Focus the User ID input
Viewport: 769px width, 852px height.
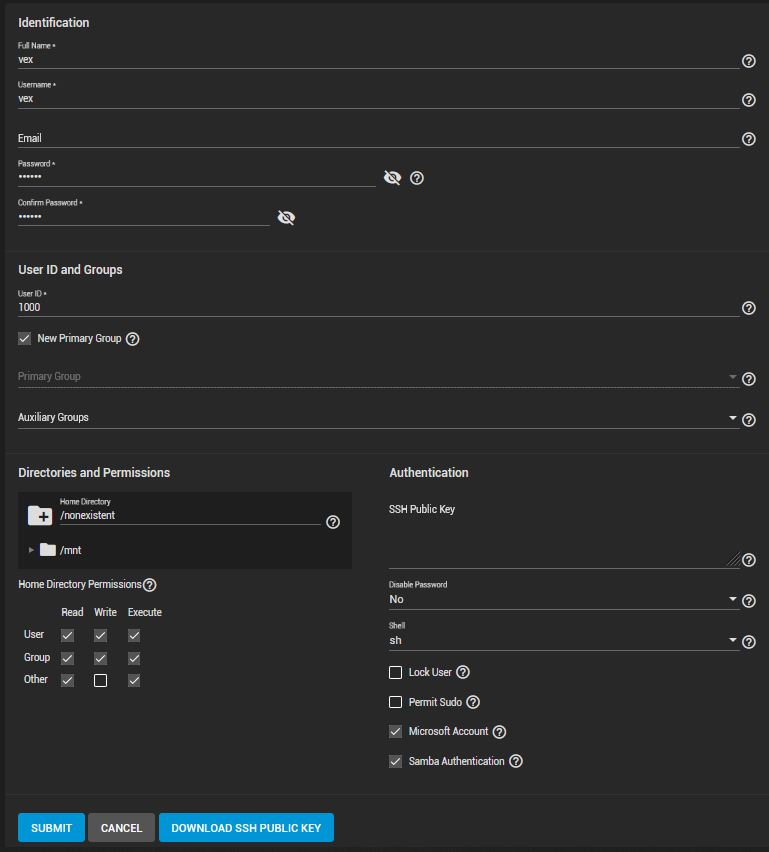coord(378,307)
